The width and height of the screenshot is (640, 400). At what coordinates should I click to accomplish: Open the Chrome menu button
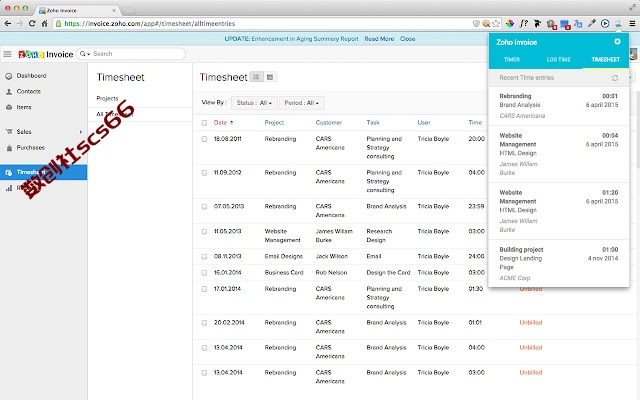point(632,24)
